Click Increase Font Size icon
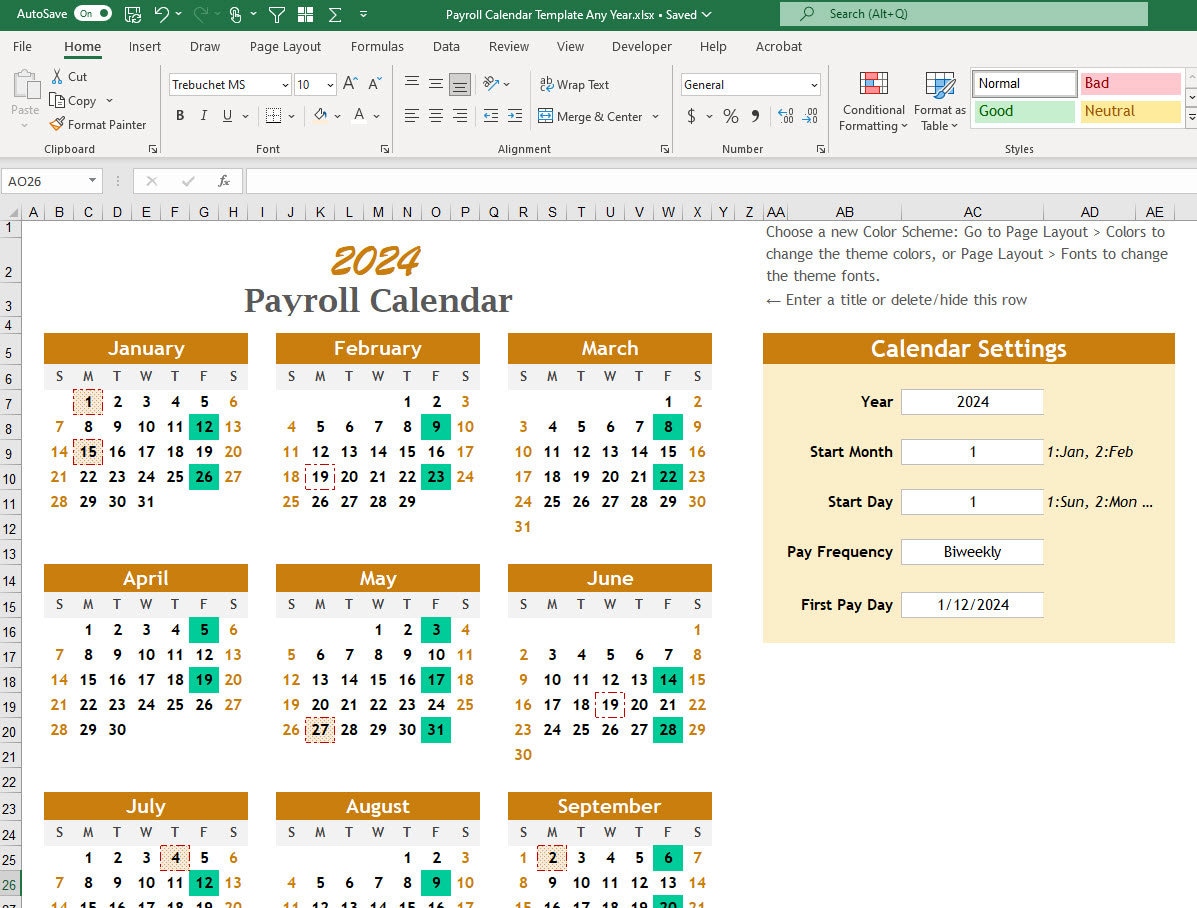Image resolution: width=1197 pixels, height=908 pixels. click(x=350, y=84)
